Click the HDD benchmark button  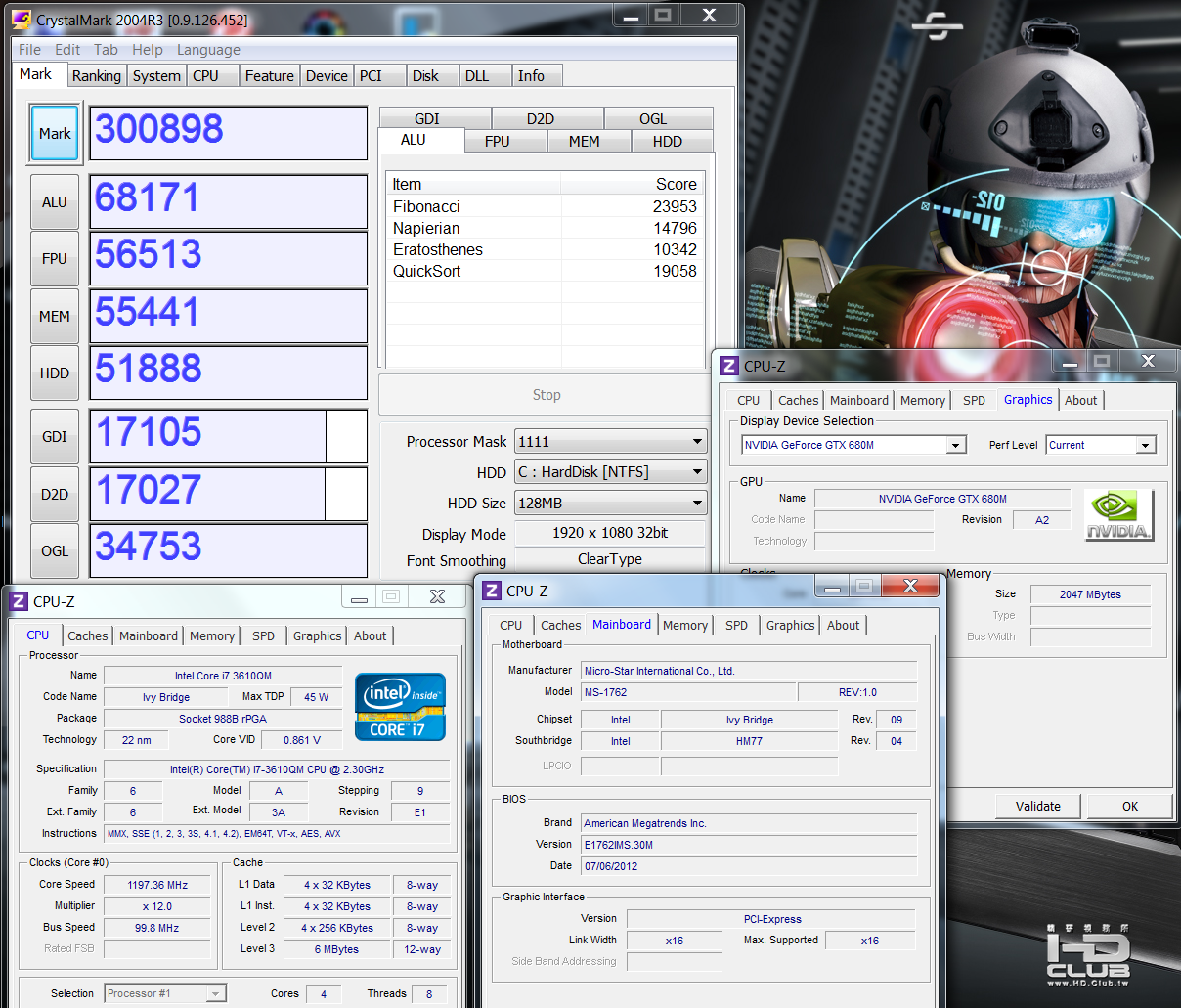tap(55, 373)
